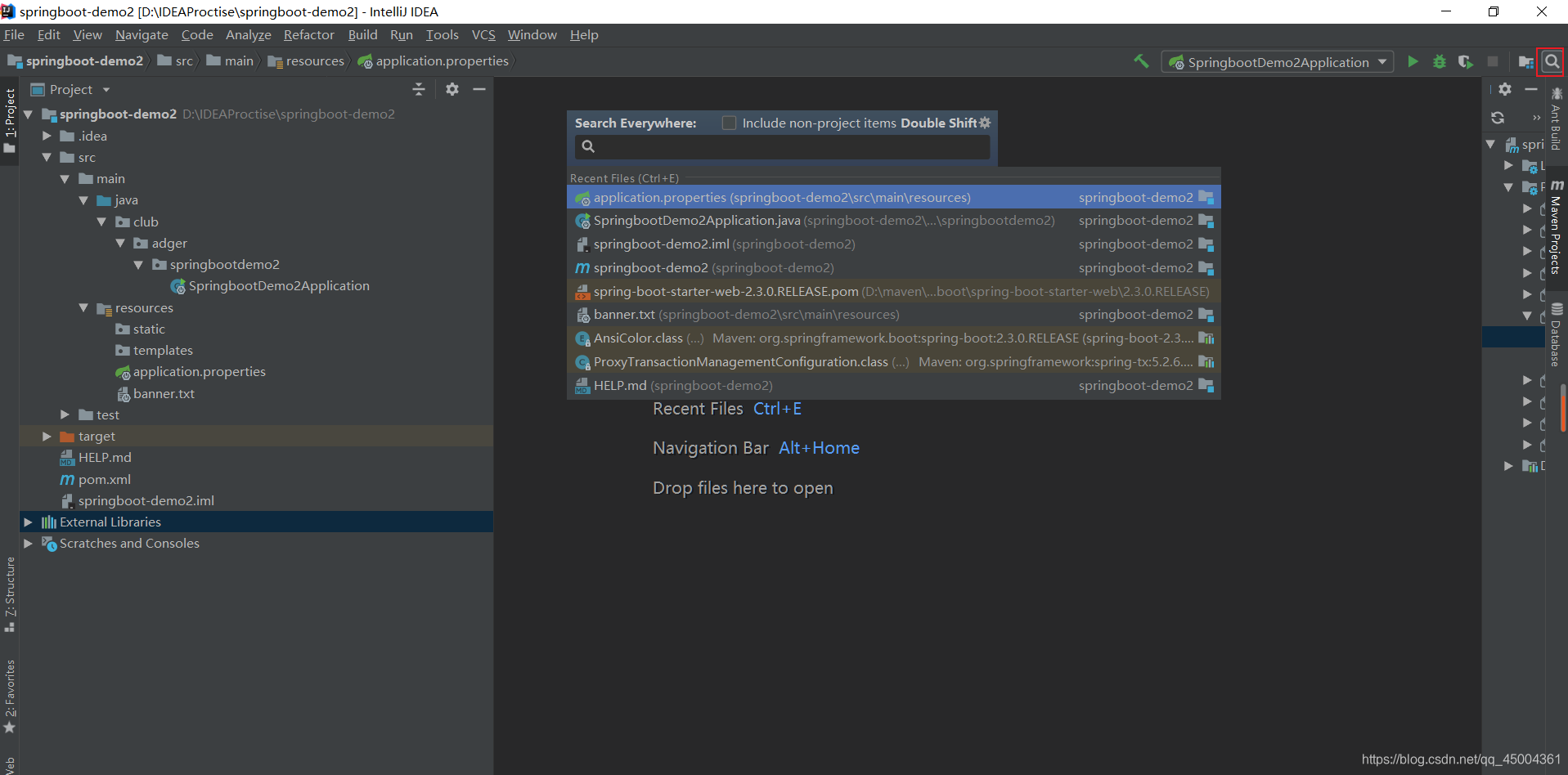1568x775 pixels.
Task: Select banner.txt in Project tree
Action: tap(155, 394)
